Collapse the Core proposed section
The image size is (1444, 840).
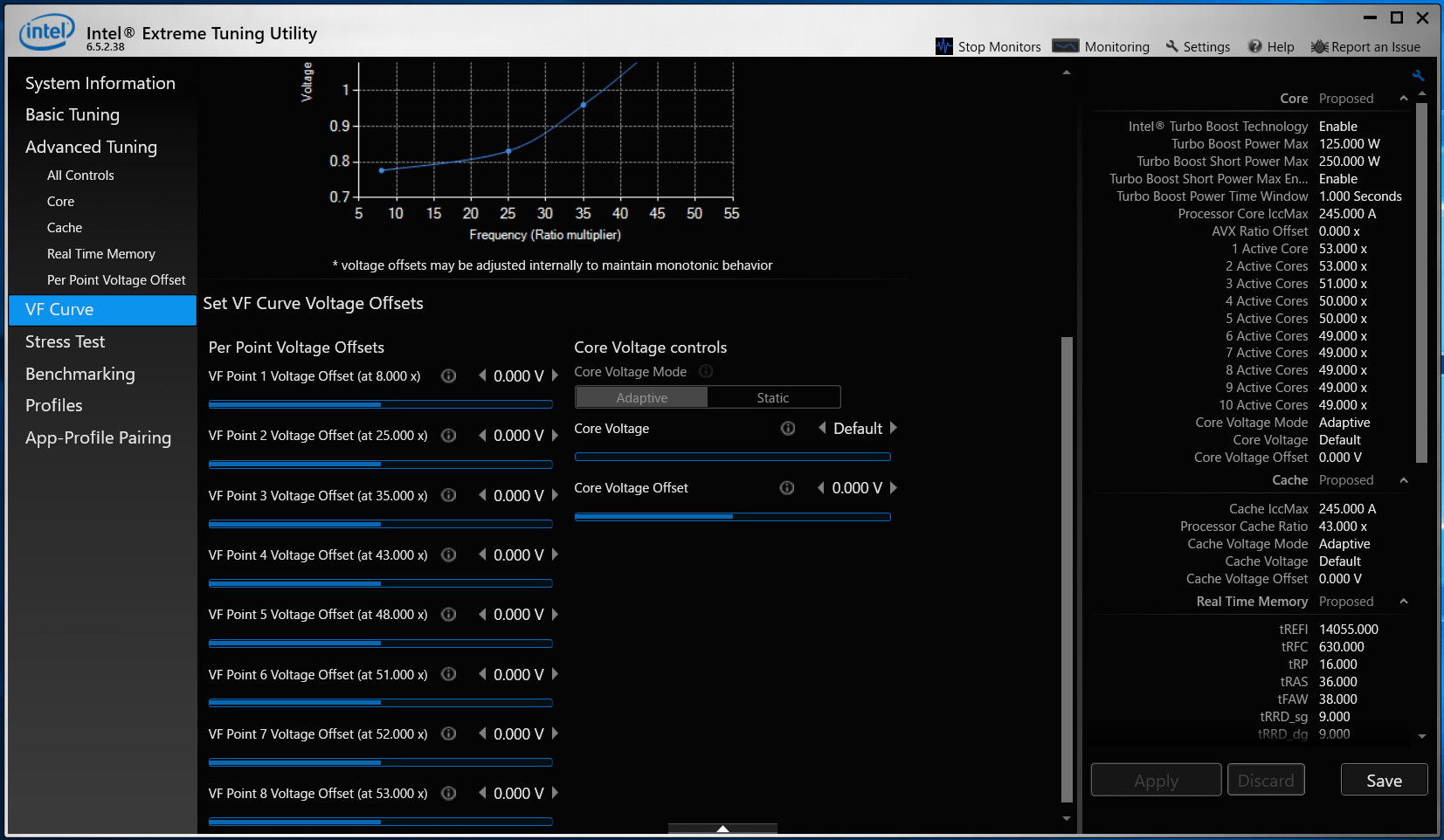[1404, 99]
